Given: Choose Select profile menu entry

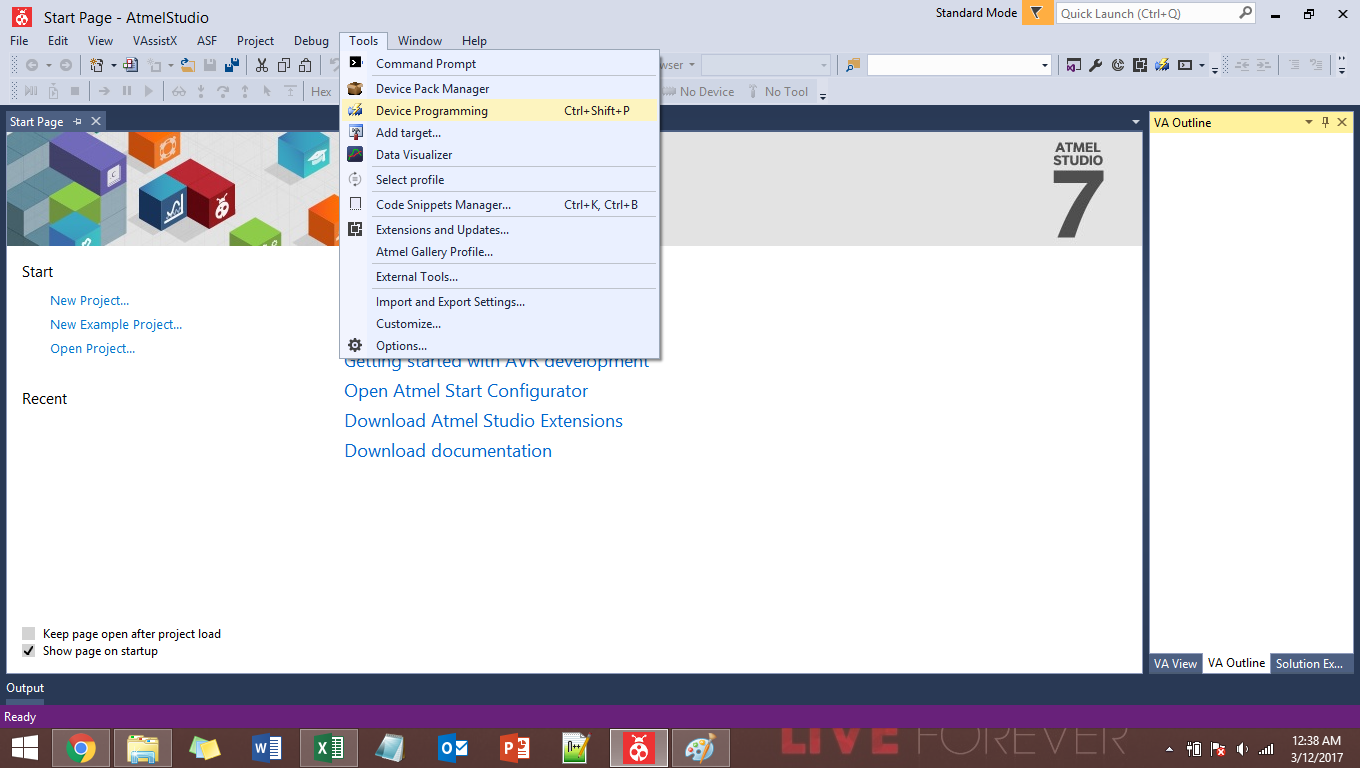Looking at the screenshot, I should [500, 179].
